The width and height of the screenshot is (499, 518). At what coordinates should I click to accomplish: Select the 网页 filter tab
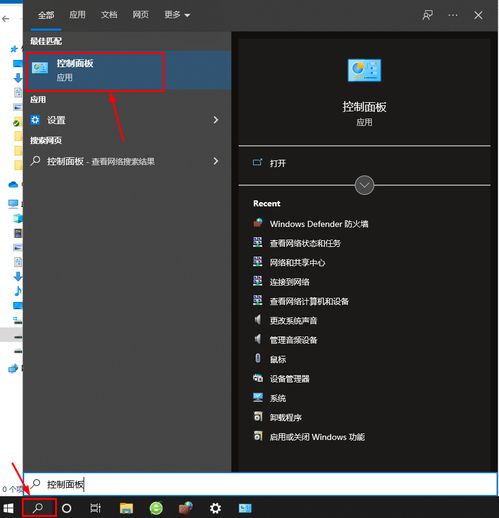coord(141,15)
